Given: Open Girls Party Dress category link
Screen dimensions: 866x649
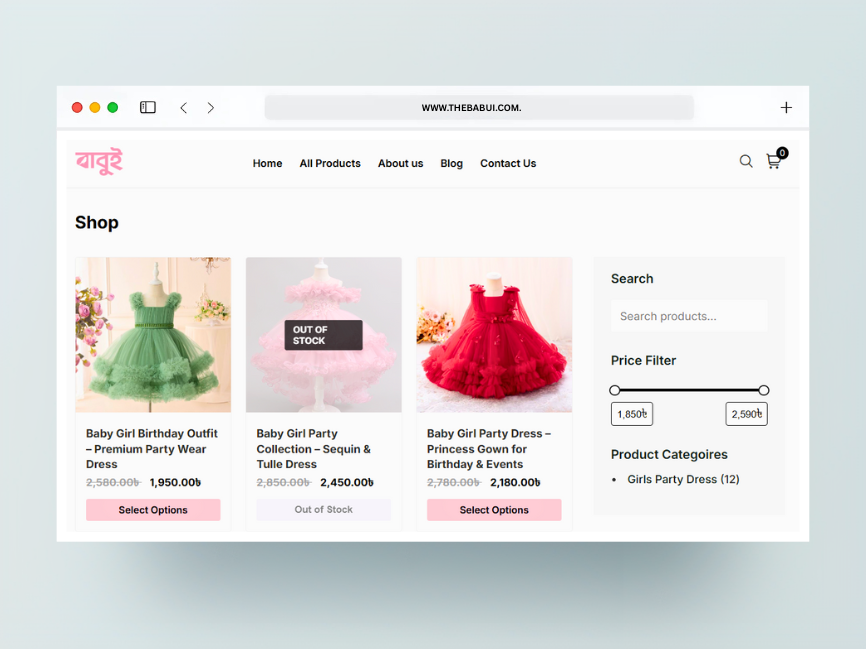Looking at the screenshot, I should click(683, 479).
